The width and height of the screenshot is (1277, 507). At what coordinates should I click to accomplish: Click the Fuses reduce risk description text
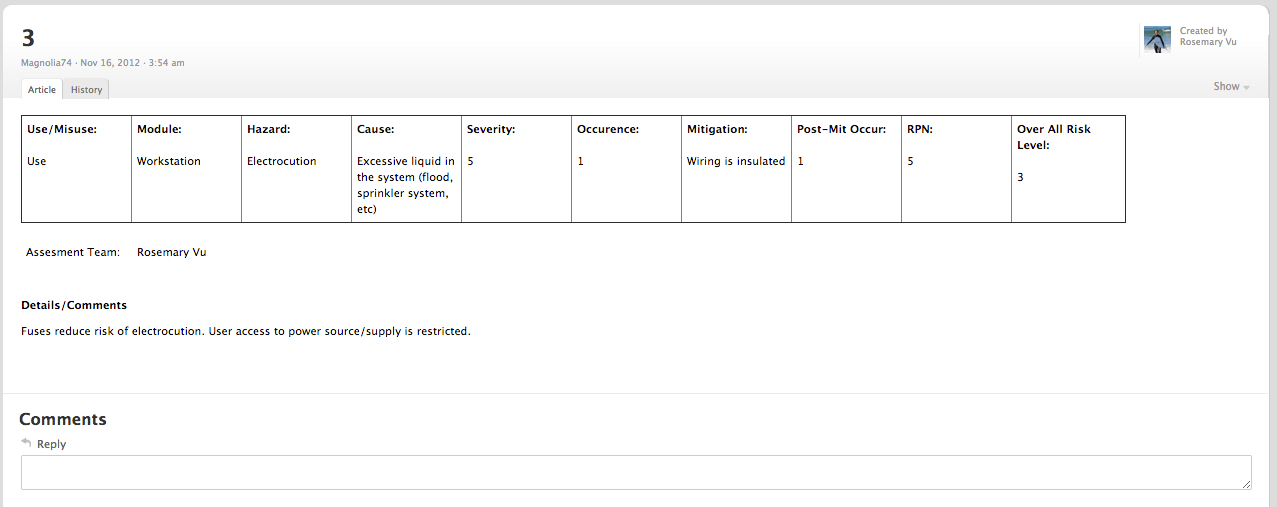245,331
